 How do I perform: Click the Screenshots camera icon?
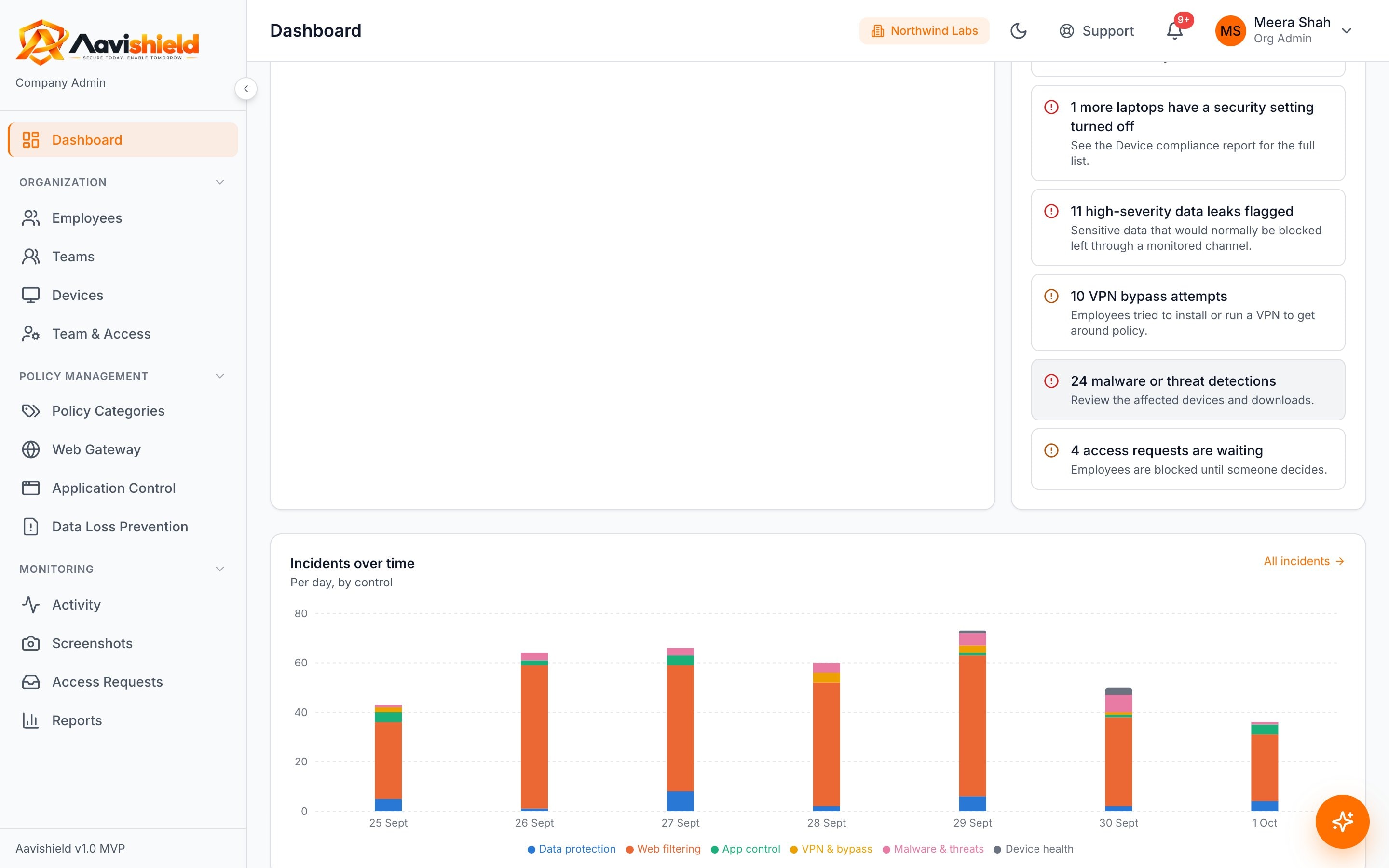(x=30, y=643)
